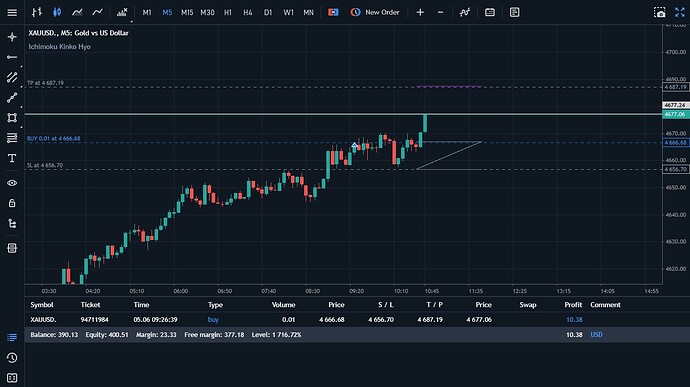Select the XAUUSD. position row symbol
The height and width of the screenshot is (387, 690).
(x=43, y=320)
